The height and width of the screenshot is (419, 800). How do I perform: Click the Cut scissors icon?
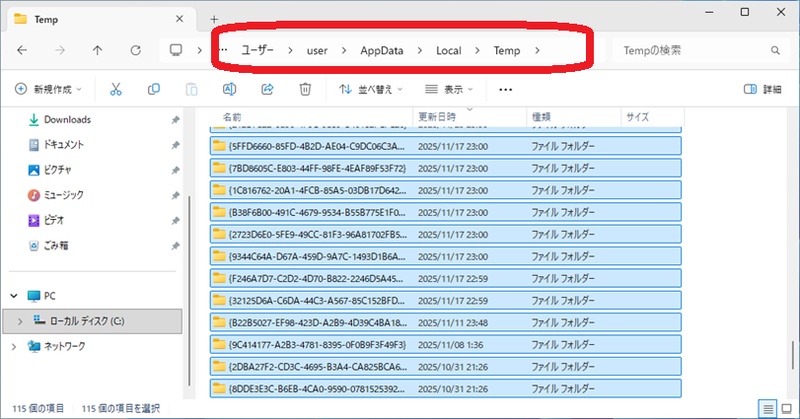116,89
